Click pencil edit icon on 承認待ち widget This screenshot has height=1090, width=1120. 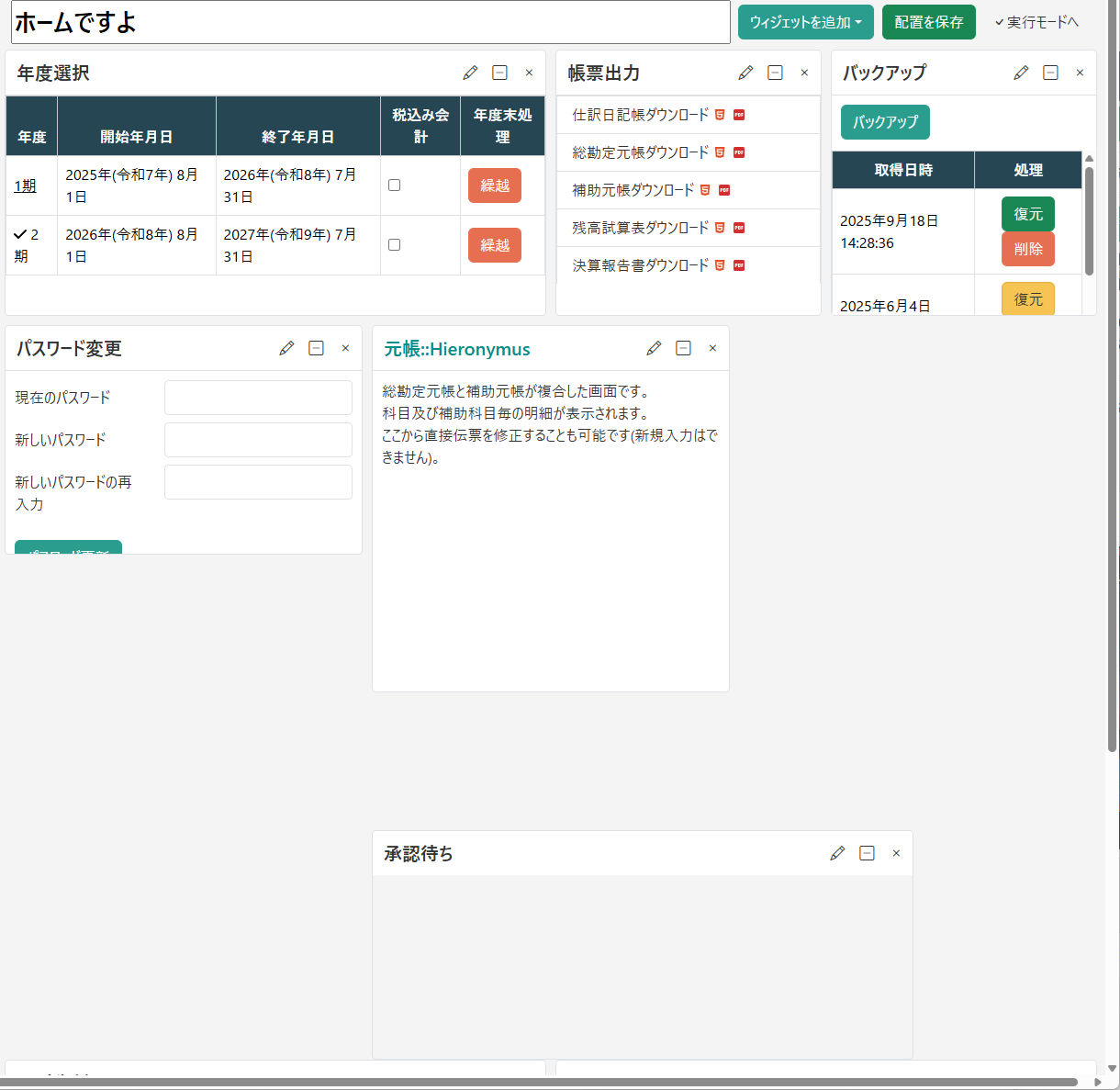point(837,853)
